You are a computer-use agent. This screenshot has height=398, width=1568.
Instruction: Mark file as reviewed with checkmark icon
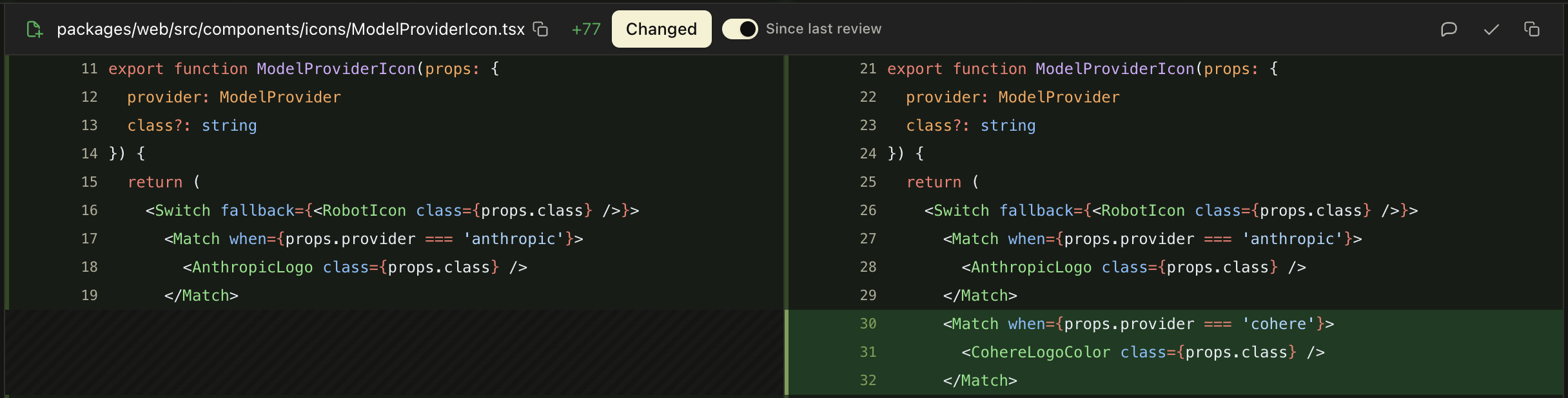coord(1491,30)
